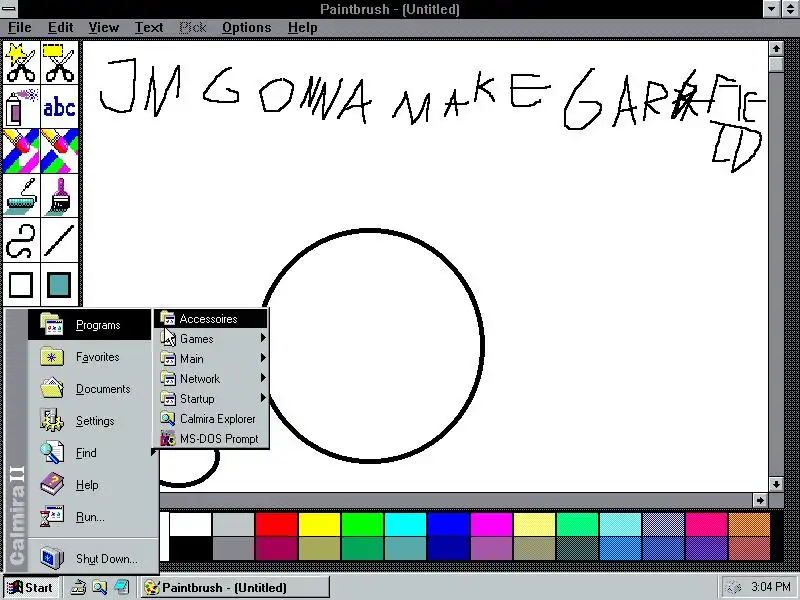Pick the bright blue color swatch
The height and width of the screenshot is (600, 800).
tap(448, 524)
